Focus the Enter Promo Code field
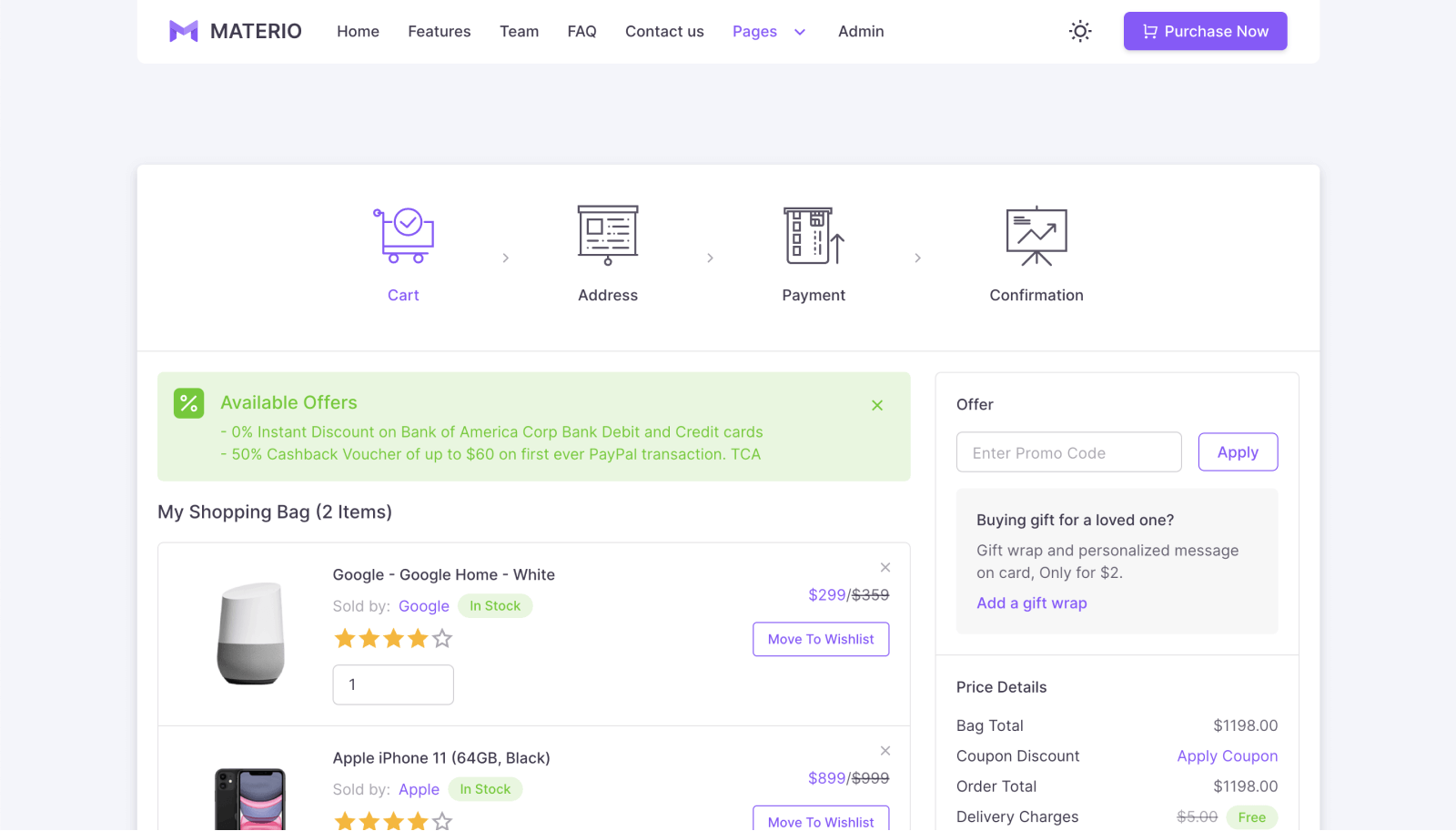The image size is (1456, 831). click(x=1068, y=452)
